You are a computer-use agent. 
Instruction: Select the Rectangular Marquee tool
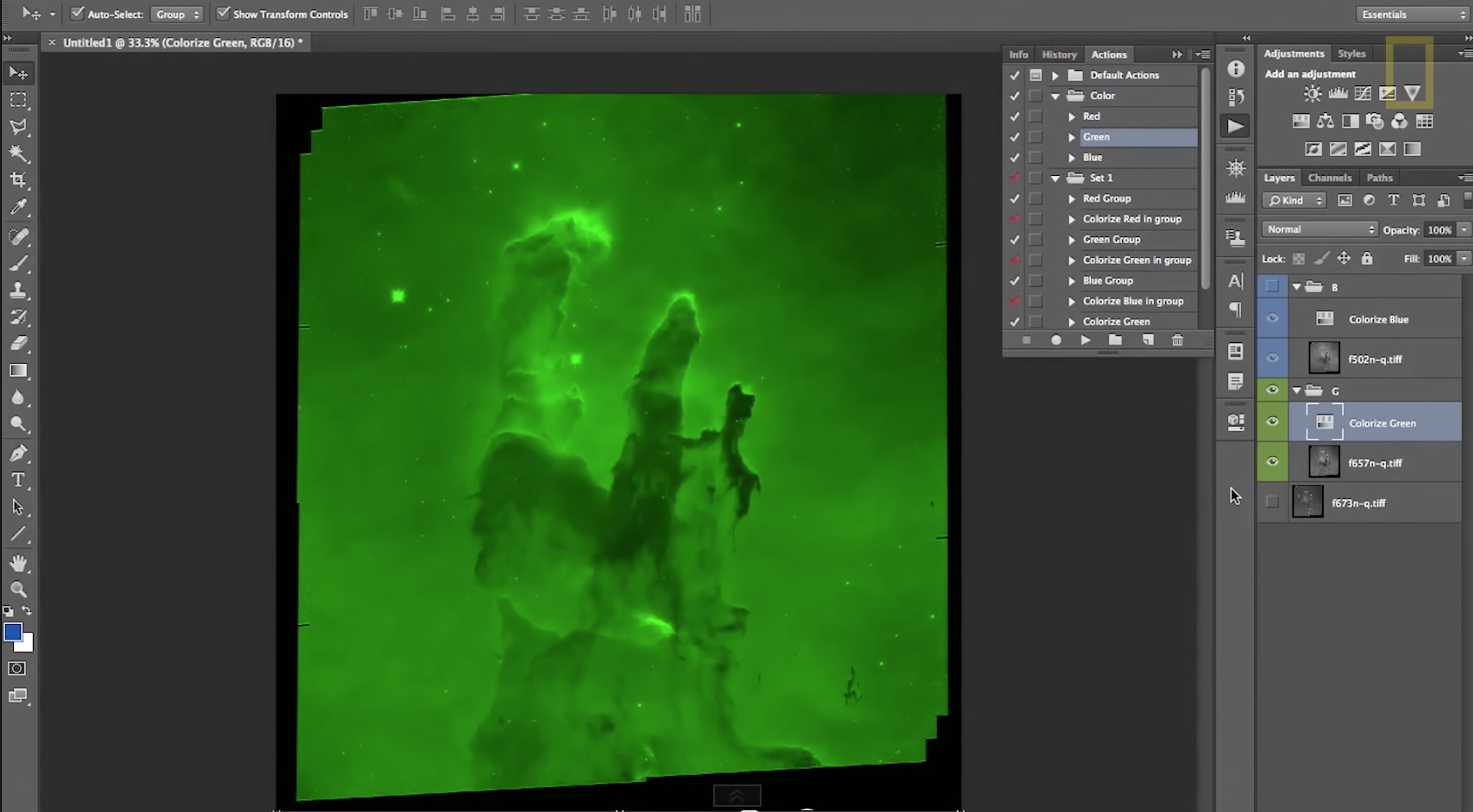click(x=18, y=100)
